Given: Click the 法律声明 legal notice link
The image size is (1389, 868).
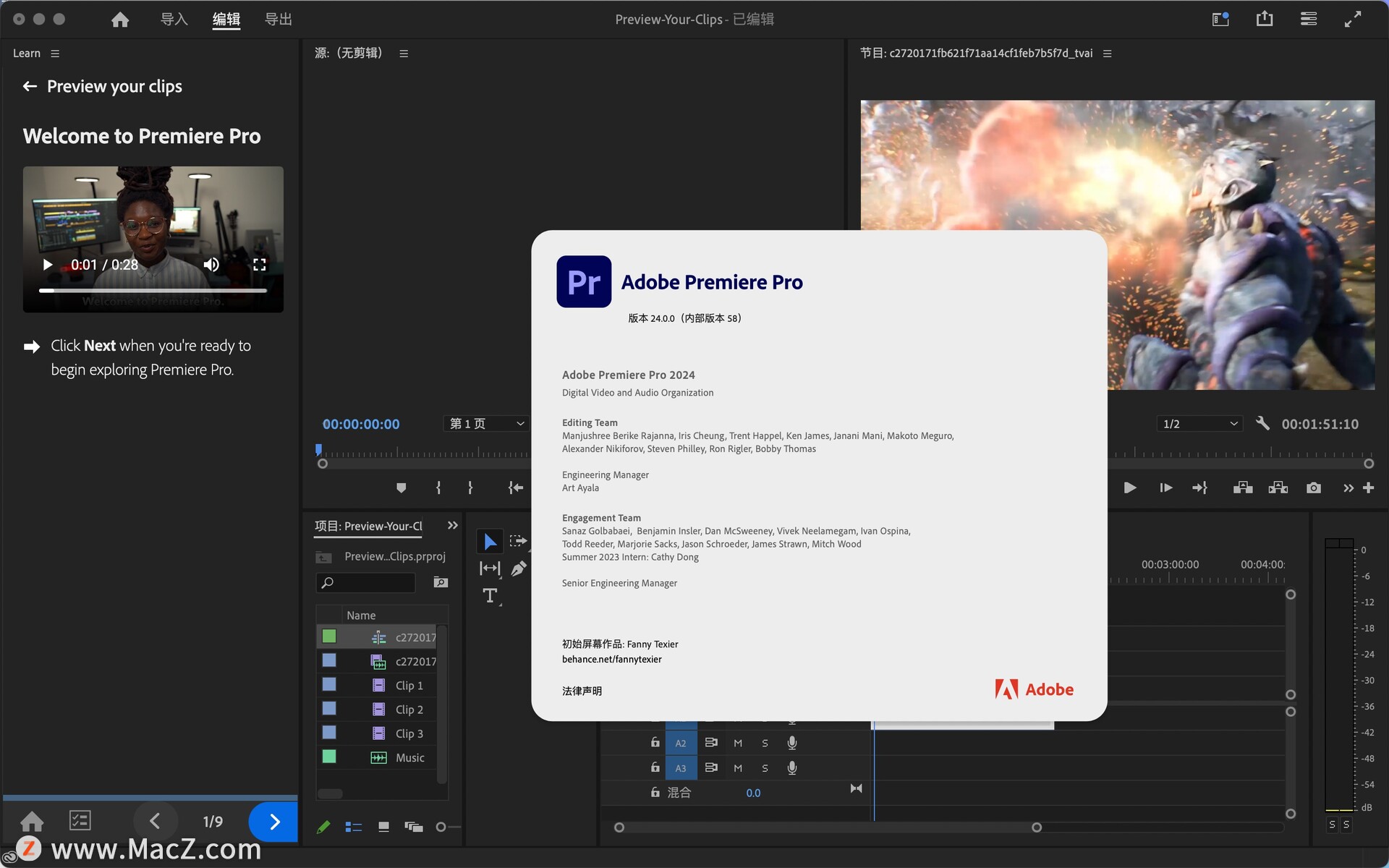Looking at the screenshot, I should (x=582, y=691).
